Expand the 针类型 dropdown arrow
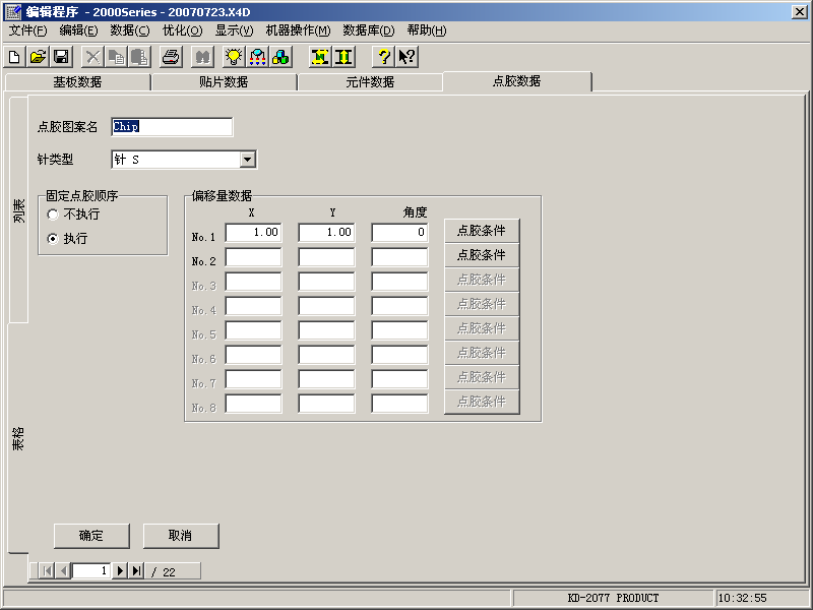Image resolution: width=813 pixels, height=610 pixels. pos(248,159)
